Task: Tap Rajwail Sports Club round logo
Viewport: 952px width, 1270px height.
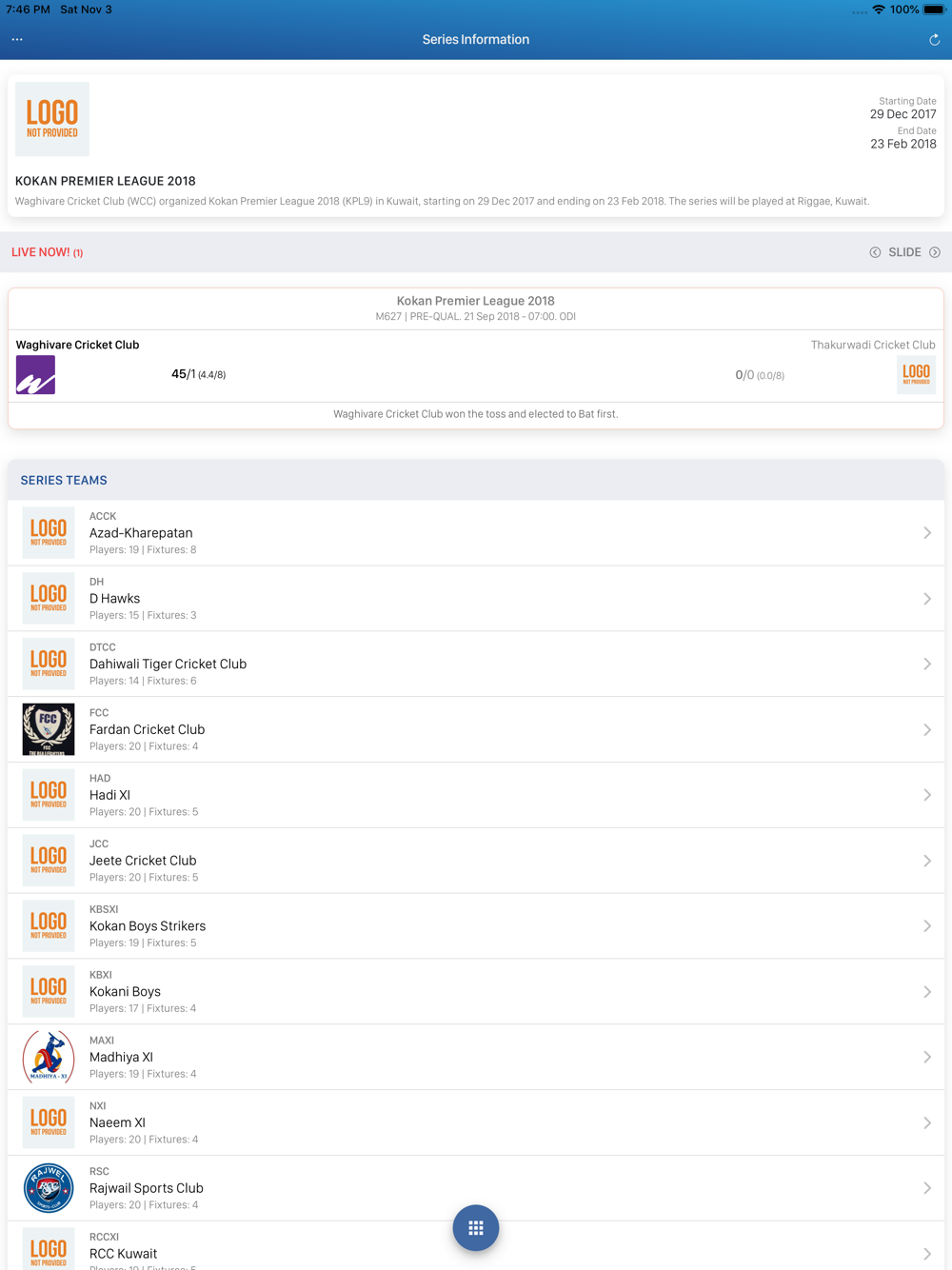Action: (49, 1188)
